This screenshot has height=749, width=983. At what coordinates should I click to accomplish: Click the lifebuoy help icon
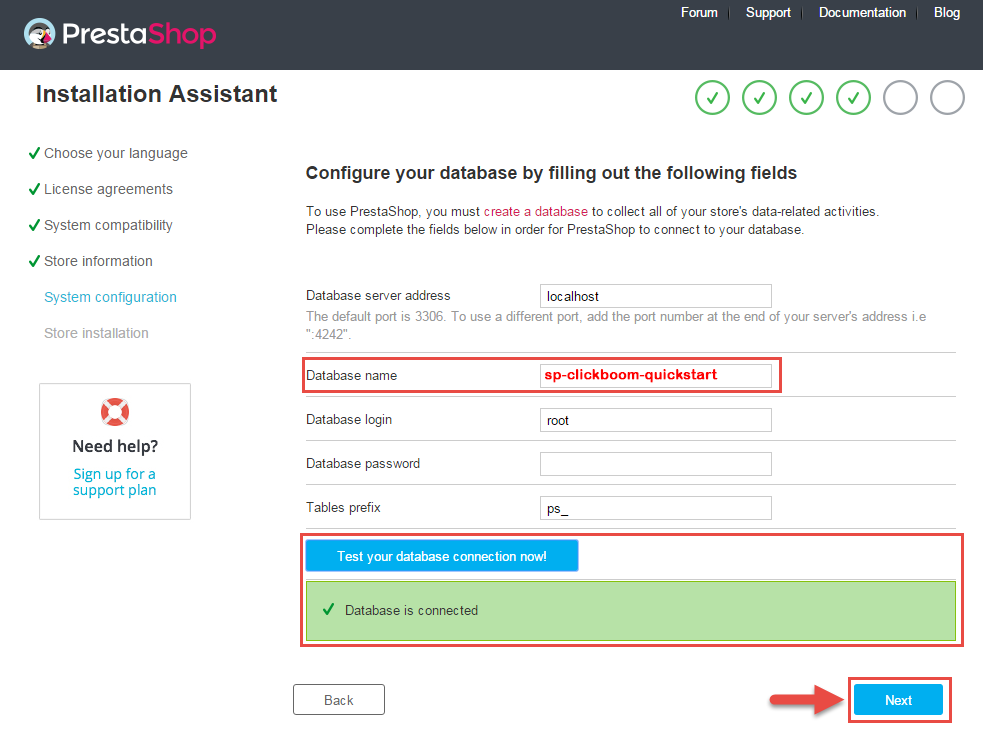pos(115,412)
